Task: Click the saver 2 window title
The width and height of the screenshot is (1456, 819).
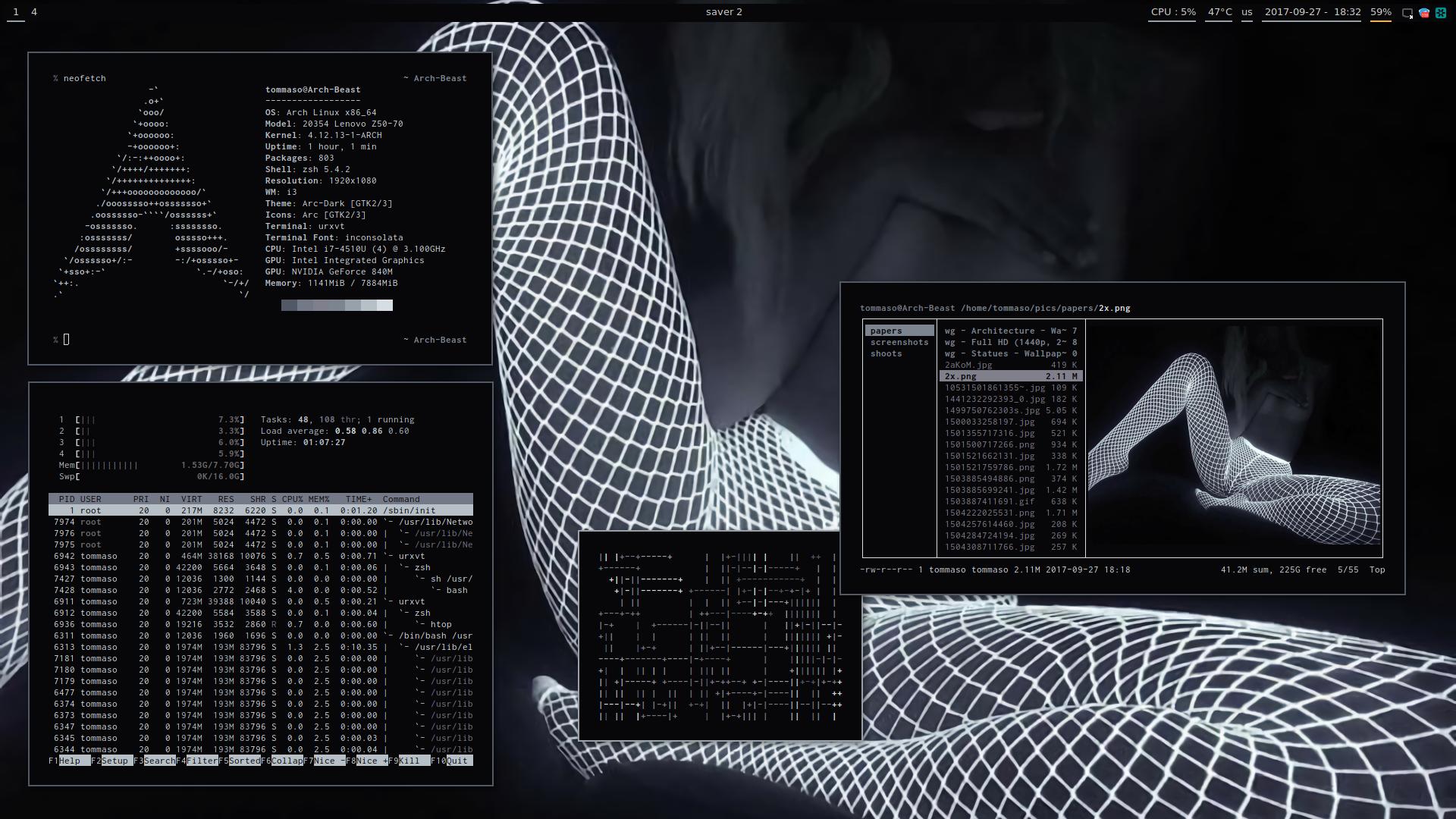Action: pos(723,12)
